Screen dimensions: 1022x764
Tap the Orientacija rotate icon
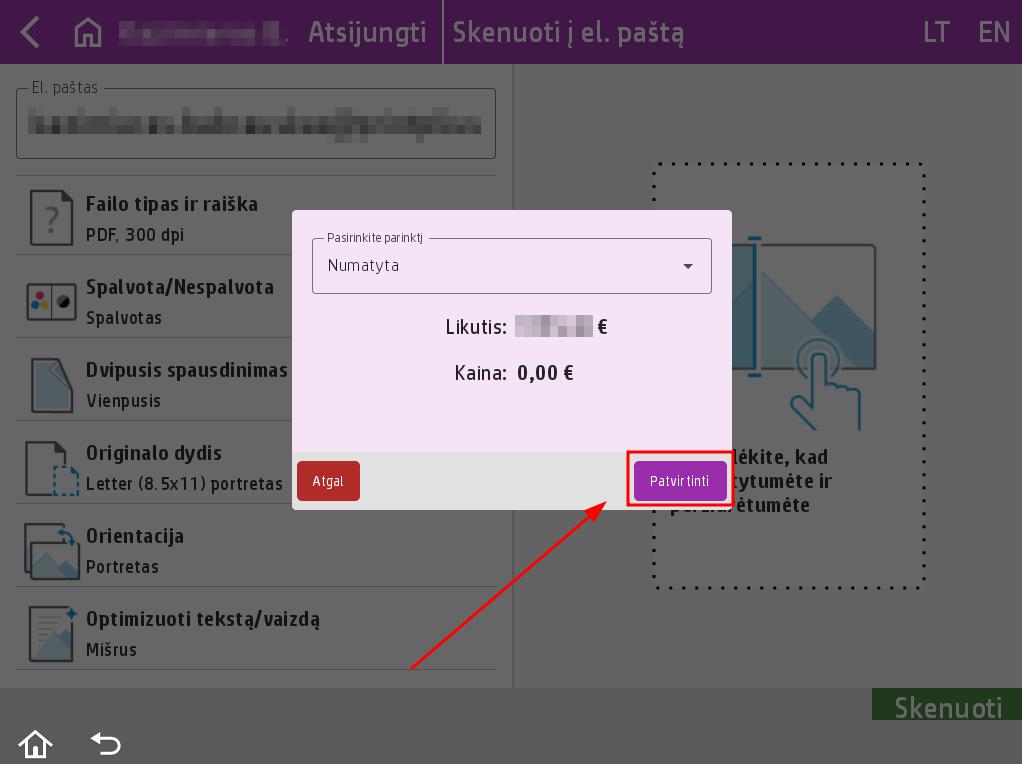(51, 551)
